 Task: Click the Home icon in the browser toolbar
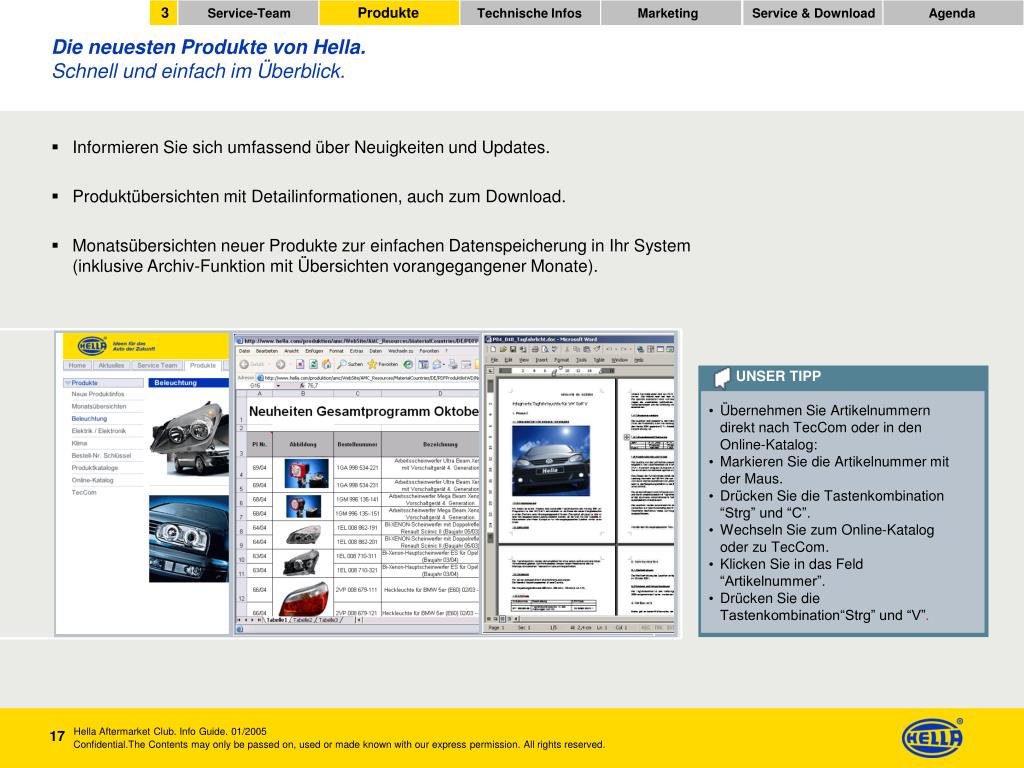326,364
